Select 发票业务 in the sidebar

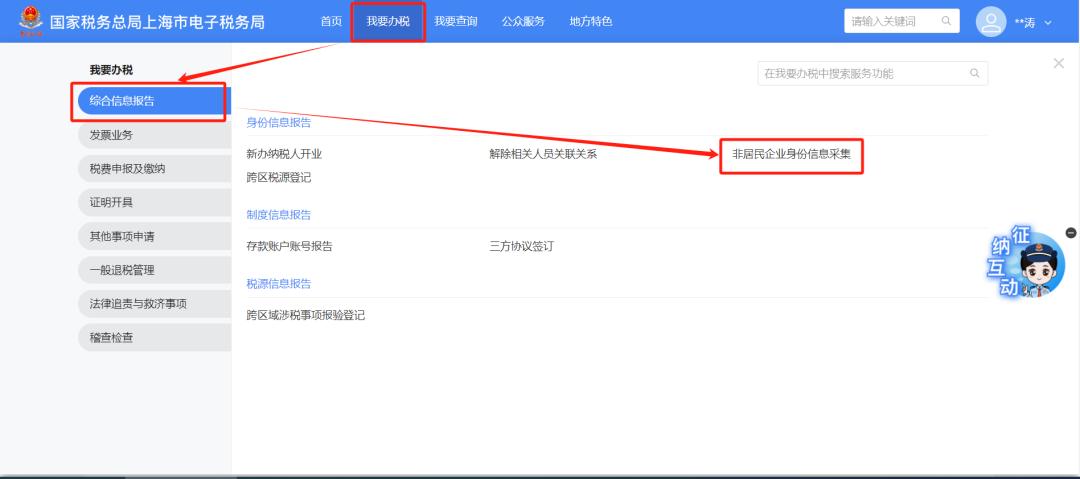pyautogui.click(x=152, y=135)
